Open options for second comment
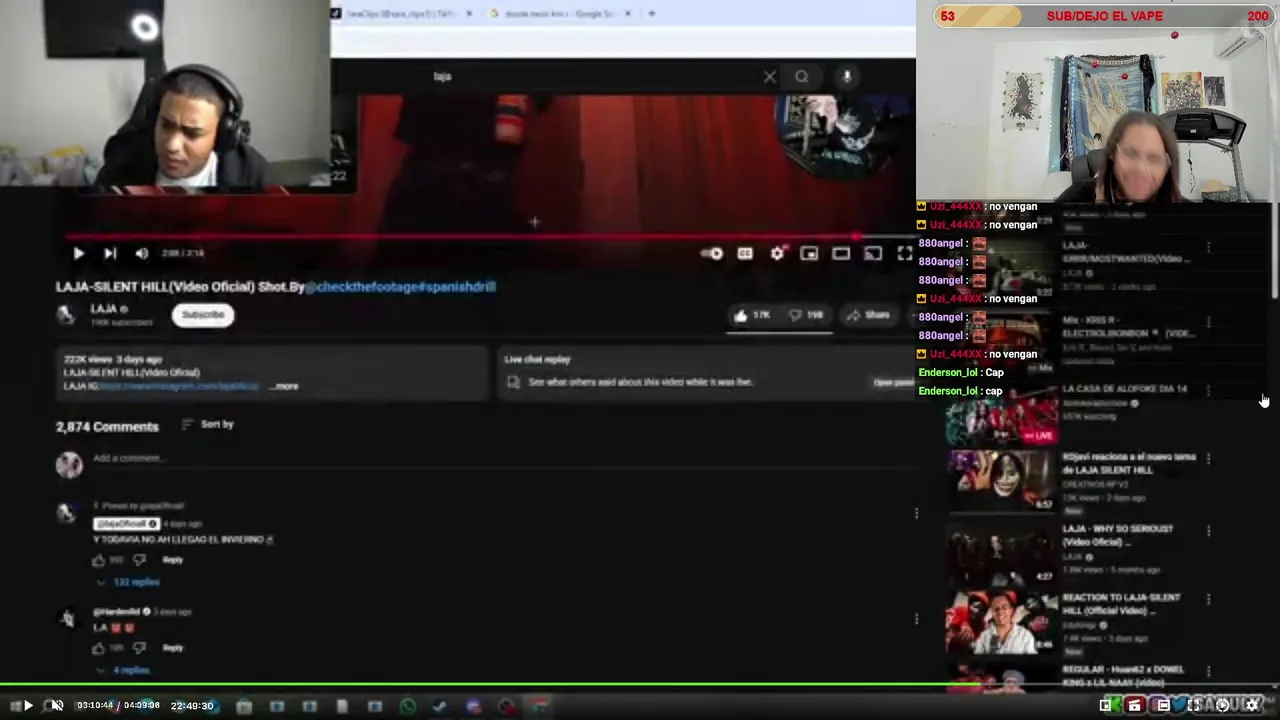The width and height of the screenshot is (1280, 720). (916, 619)
